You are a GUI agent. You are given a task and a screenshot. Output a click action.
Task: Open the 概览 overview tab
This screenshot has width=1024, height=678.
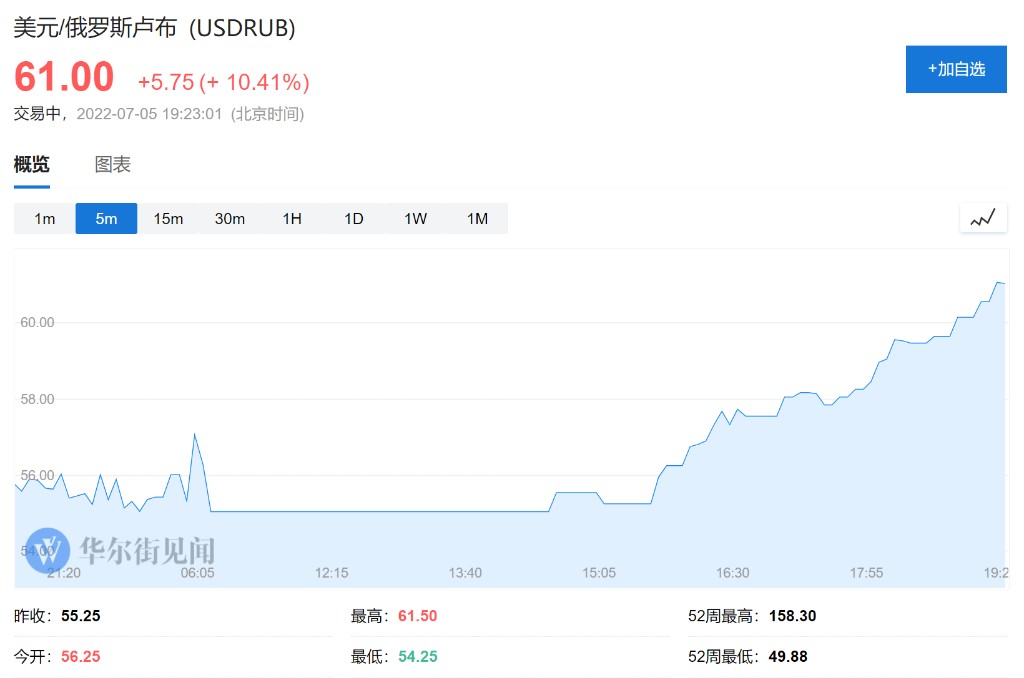(31, 165)
